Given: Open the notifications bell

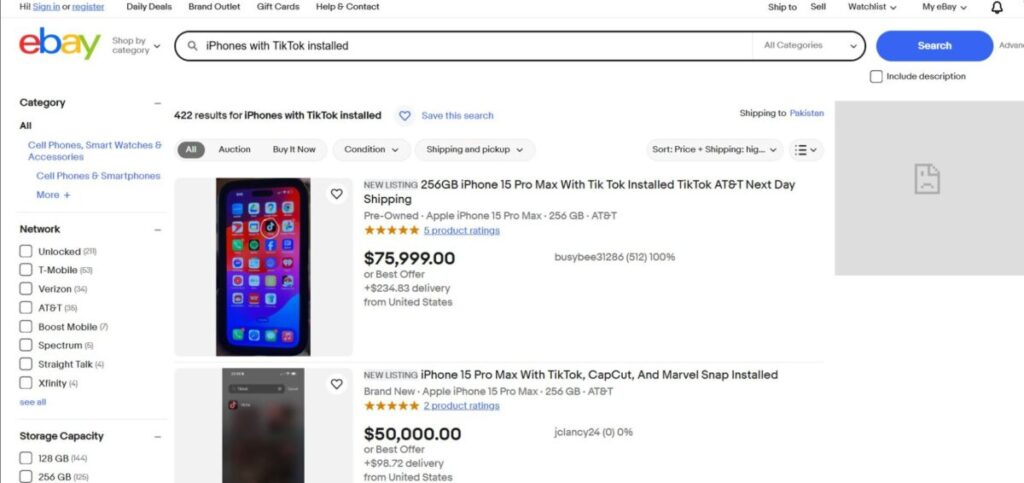Looking at the screenshot, I should coord(996,7).
